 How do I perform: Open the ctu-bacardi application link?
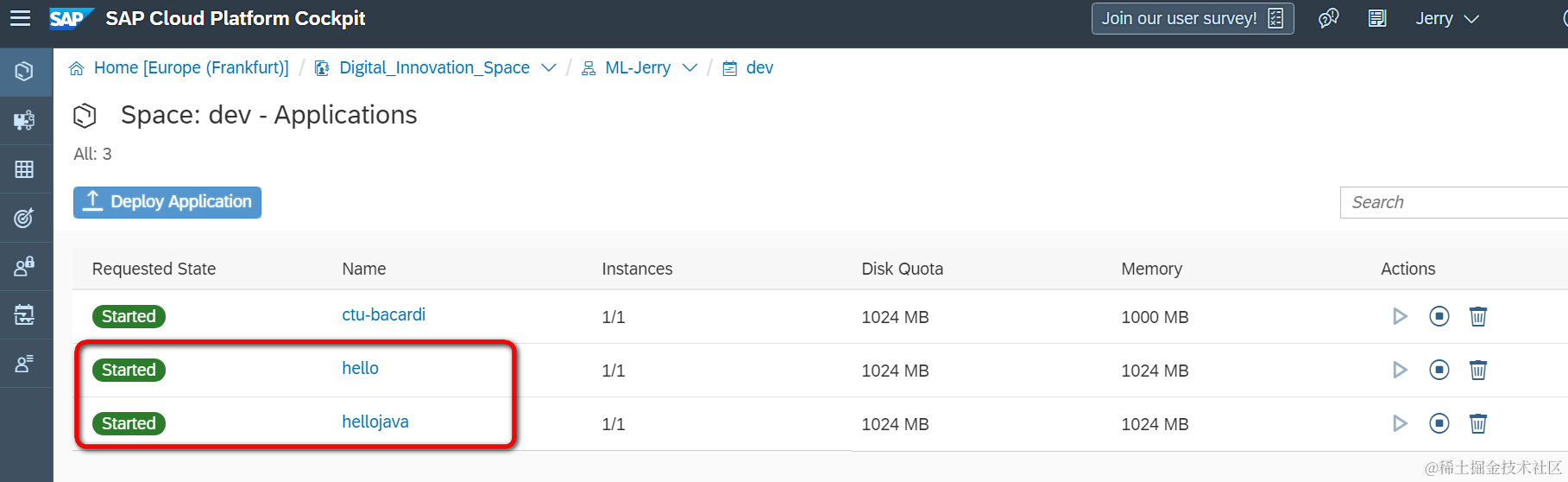[x=383, y=314]
